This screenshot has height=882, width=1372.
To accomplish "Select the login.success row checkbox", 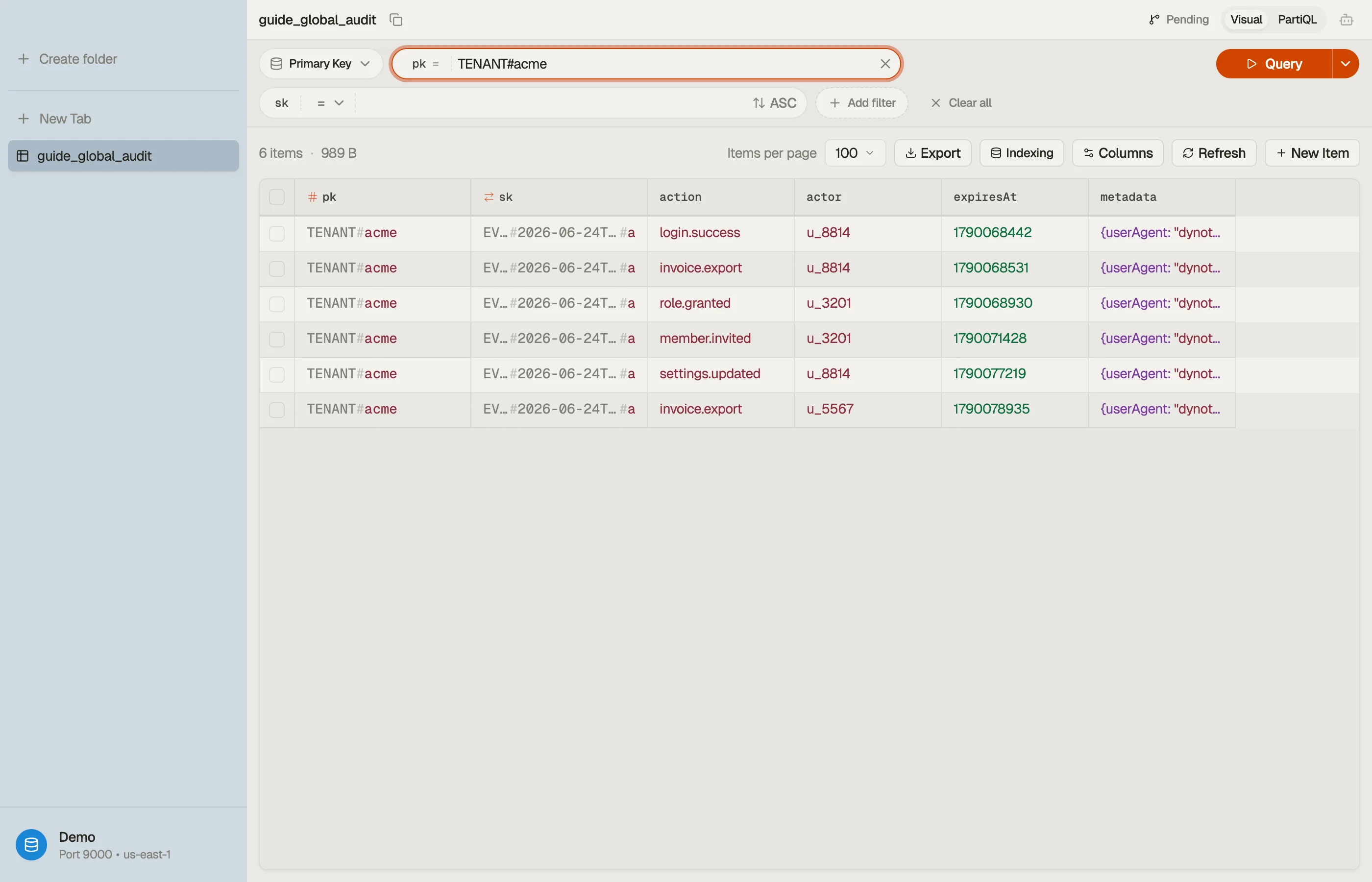I will (276, 233).
